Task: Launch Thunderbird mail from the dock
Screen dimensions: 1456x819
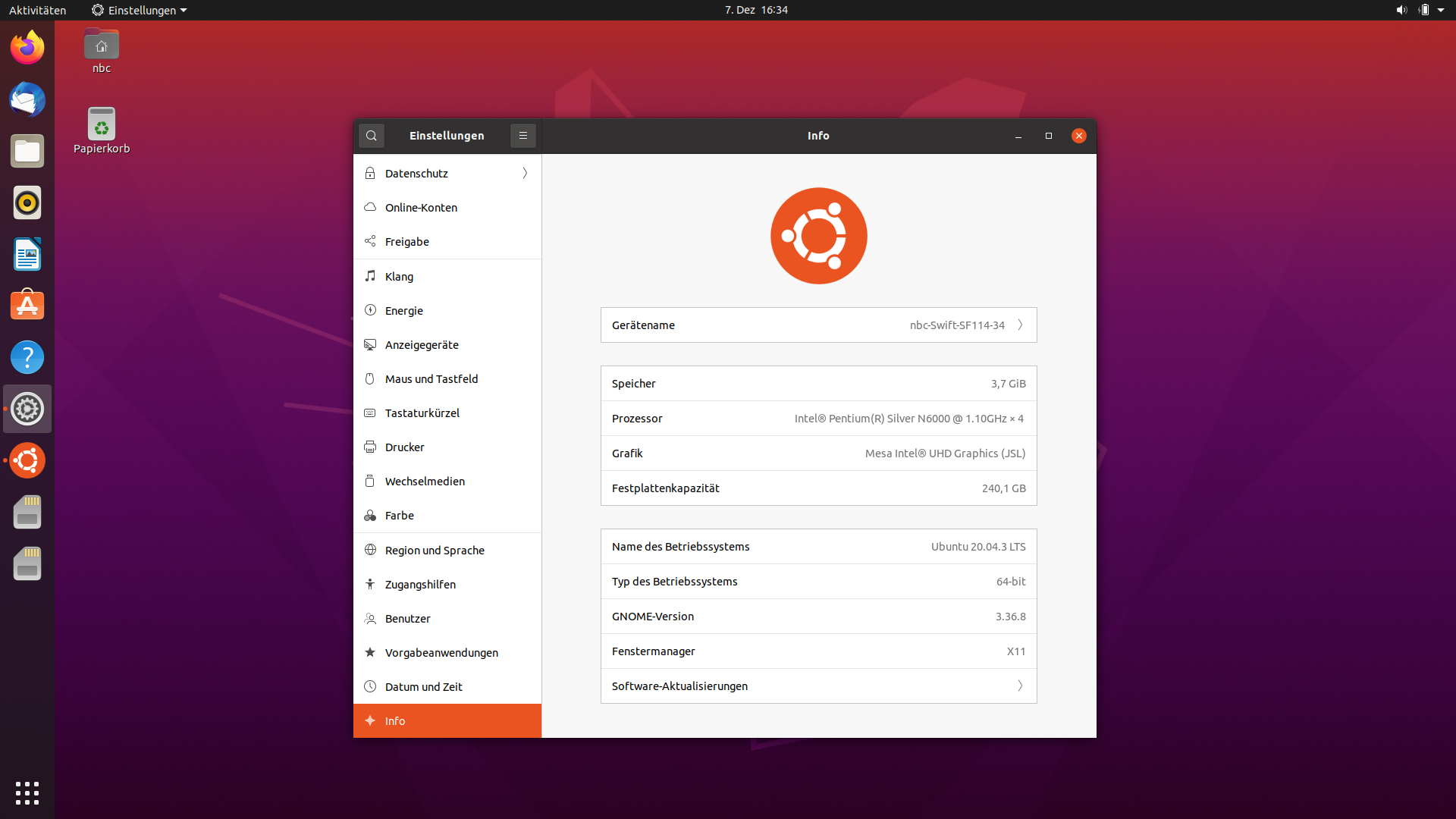Action: [x=27, y=99]
